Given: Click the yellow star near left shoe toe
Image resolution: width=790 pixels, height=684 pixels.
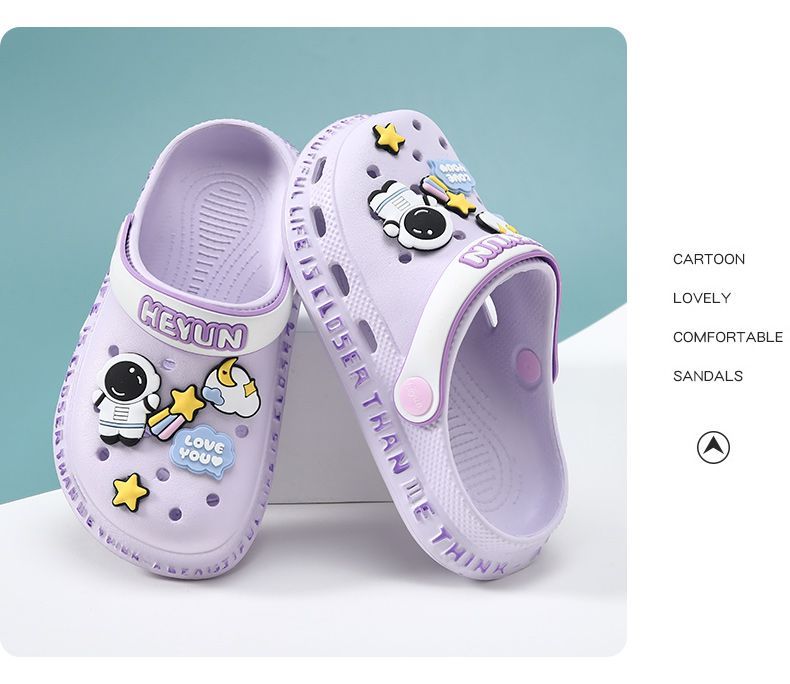Looking at the screenshot, I should [130, 489].
